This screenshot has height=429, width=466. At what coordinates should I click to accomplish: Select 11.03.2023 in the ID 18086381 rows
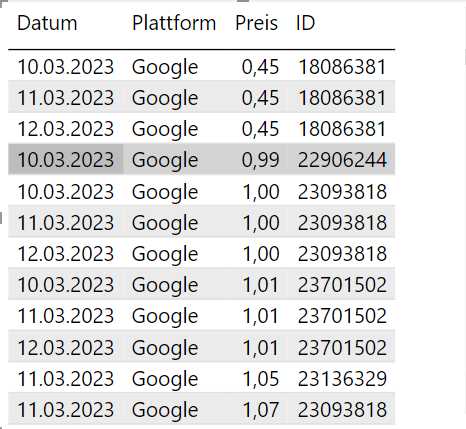pos(65,98)
